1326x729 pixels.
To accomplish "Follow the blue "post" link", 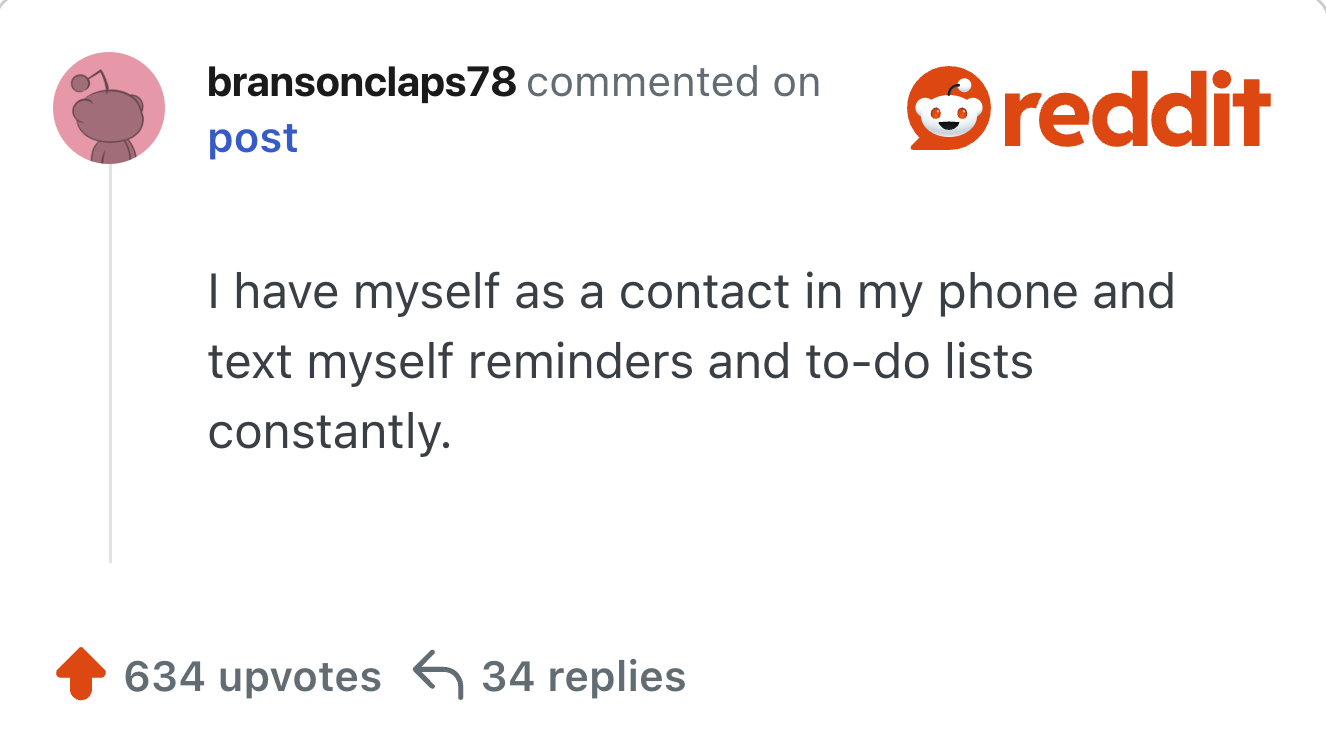I will pyautogui.click(x=253, y=138).
